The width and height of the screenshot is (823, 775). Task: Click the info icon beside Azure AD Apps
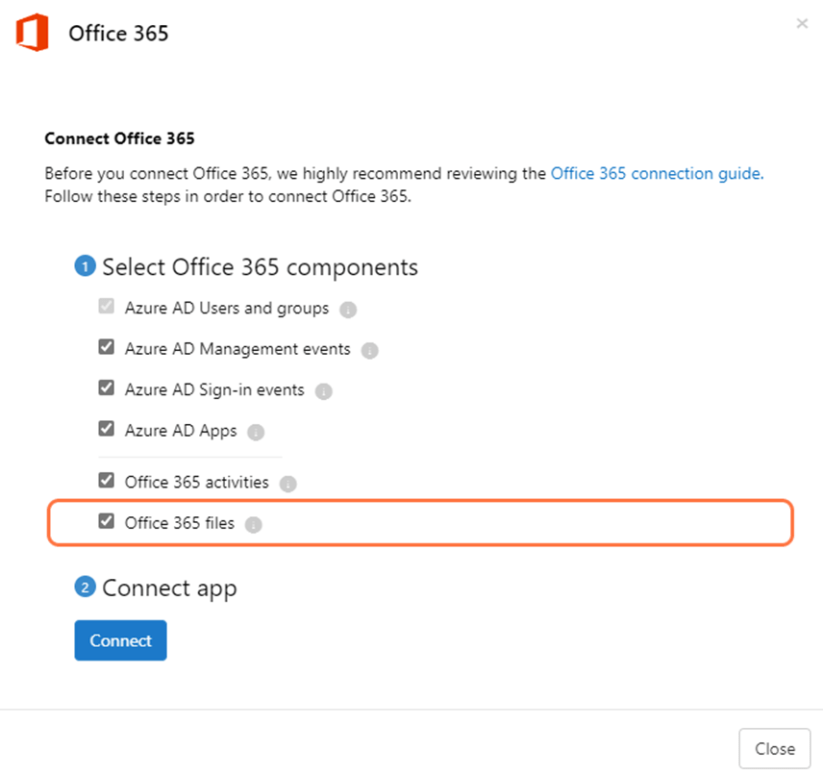[257, 432]
